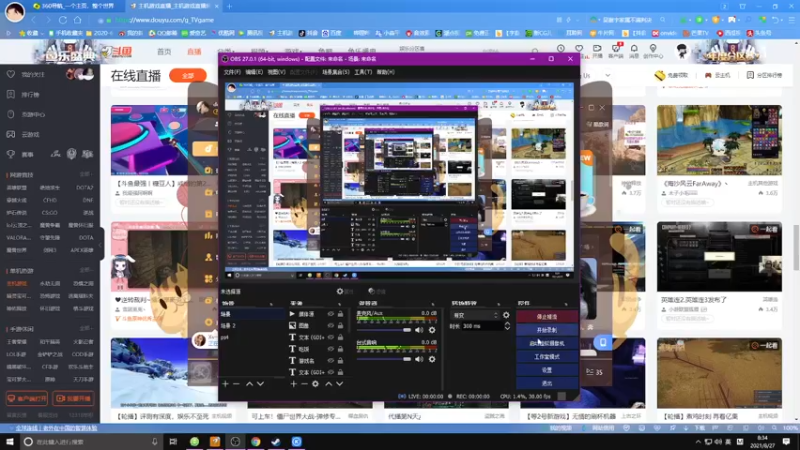
Task: Open Mic/Aux audio settings gear
Action: tap(432, 330)
